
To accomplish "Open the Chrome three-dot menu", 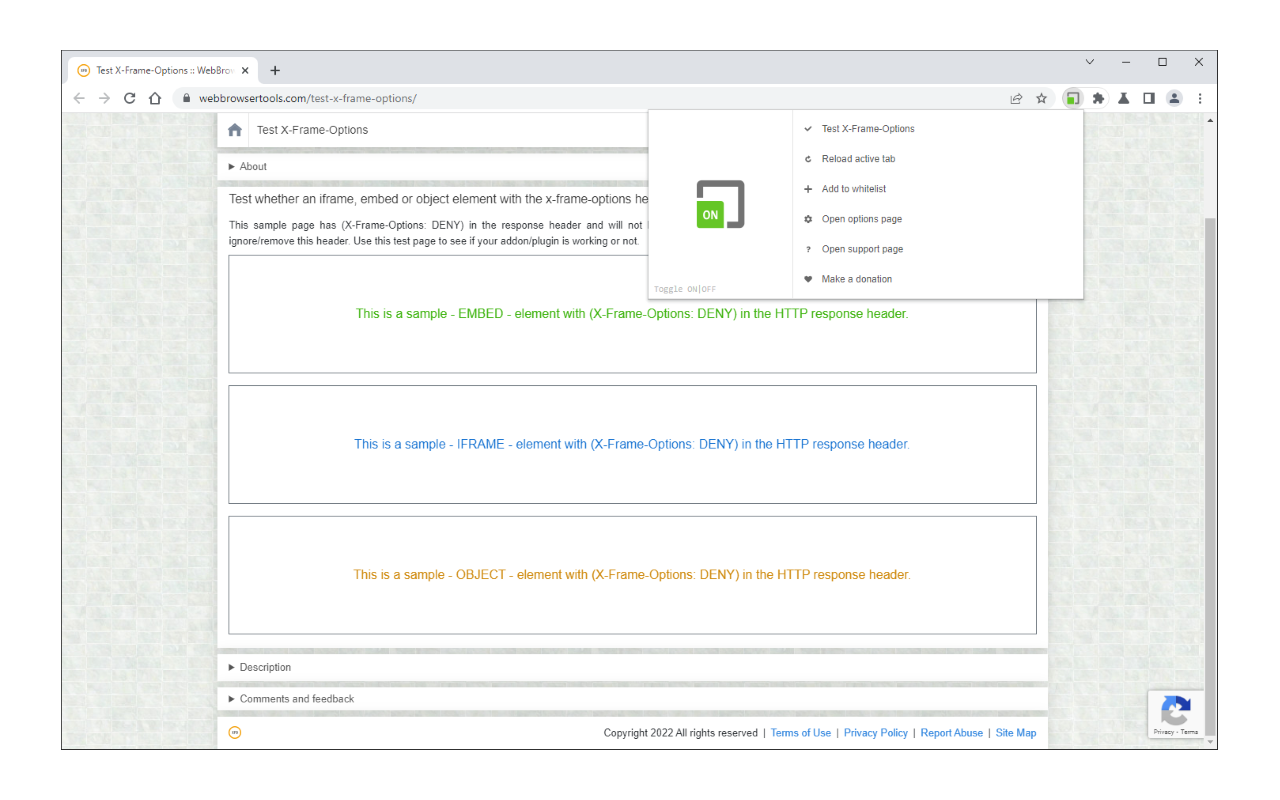I will coord(1199,98).
